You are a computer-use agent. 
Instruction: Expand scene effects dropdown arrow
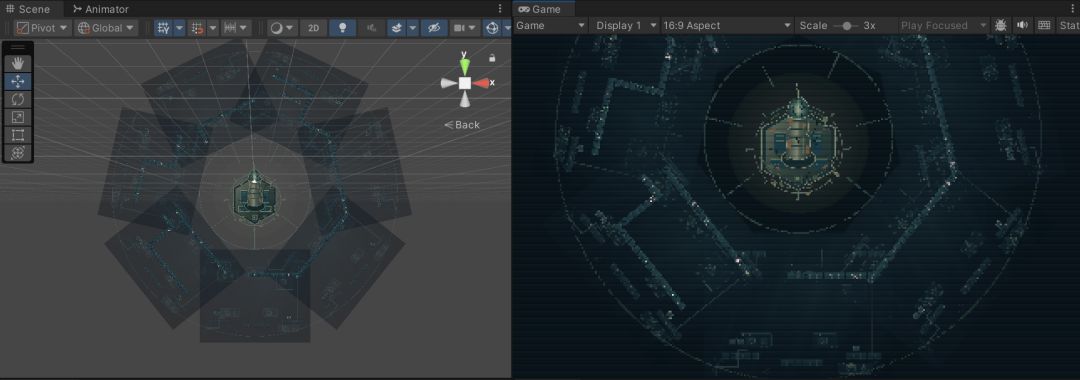(x=413, y=28)
